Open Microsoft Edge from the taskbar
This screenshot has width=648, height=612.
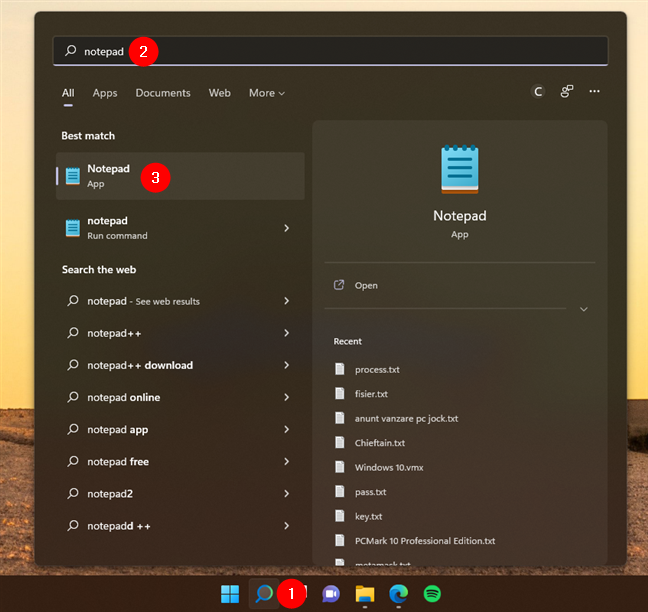coord(398,594)
